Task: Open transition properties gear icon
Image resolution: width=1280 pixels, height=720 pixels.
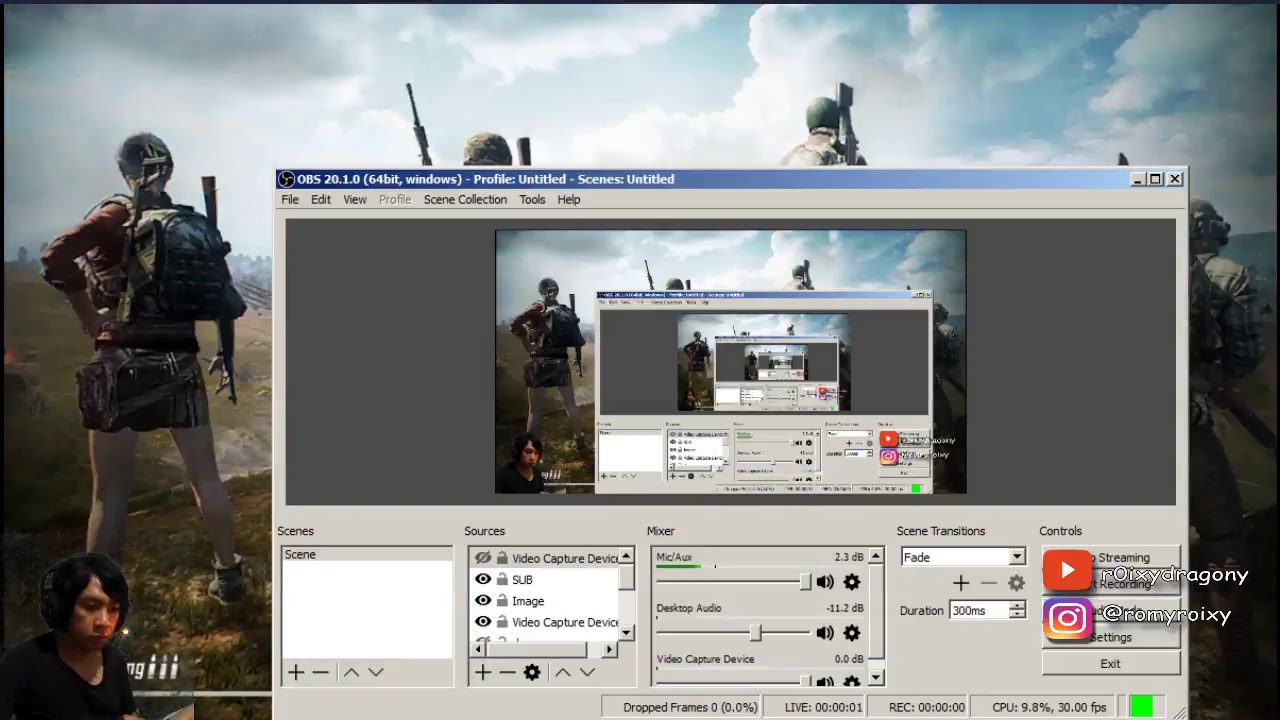Action: click(1016, 583)
